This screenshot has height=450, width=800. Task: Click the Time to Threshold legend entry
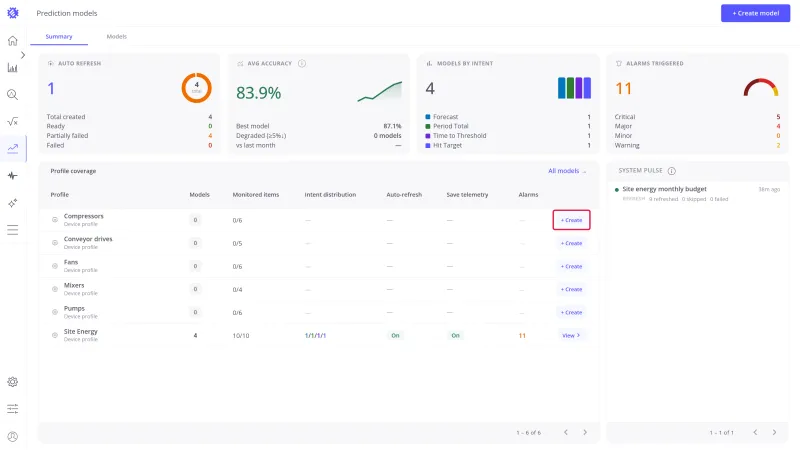[x=508, y=136]
